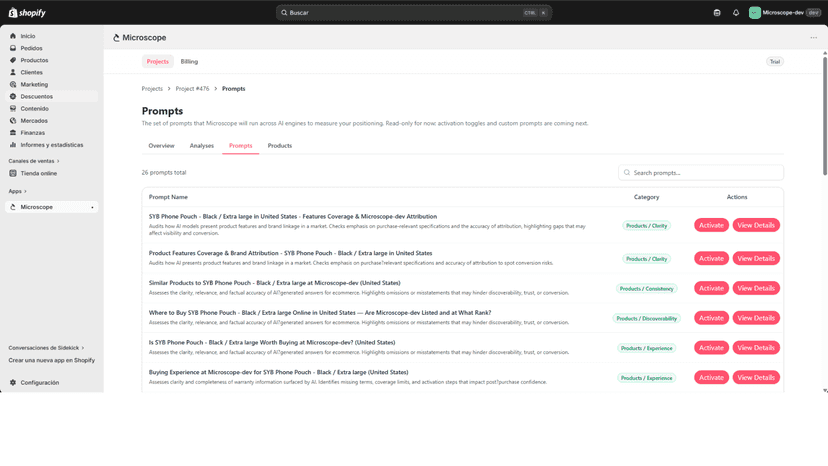View Details for Product Features Coverage & Brand Attribution
The height and width of the screenshot is (466, 828).
(756, 258)
